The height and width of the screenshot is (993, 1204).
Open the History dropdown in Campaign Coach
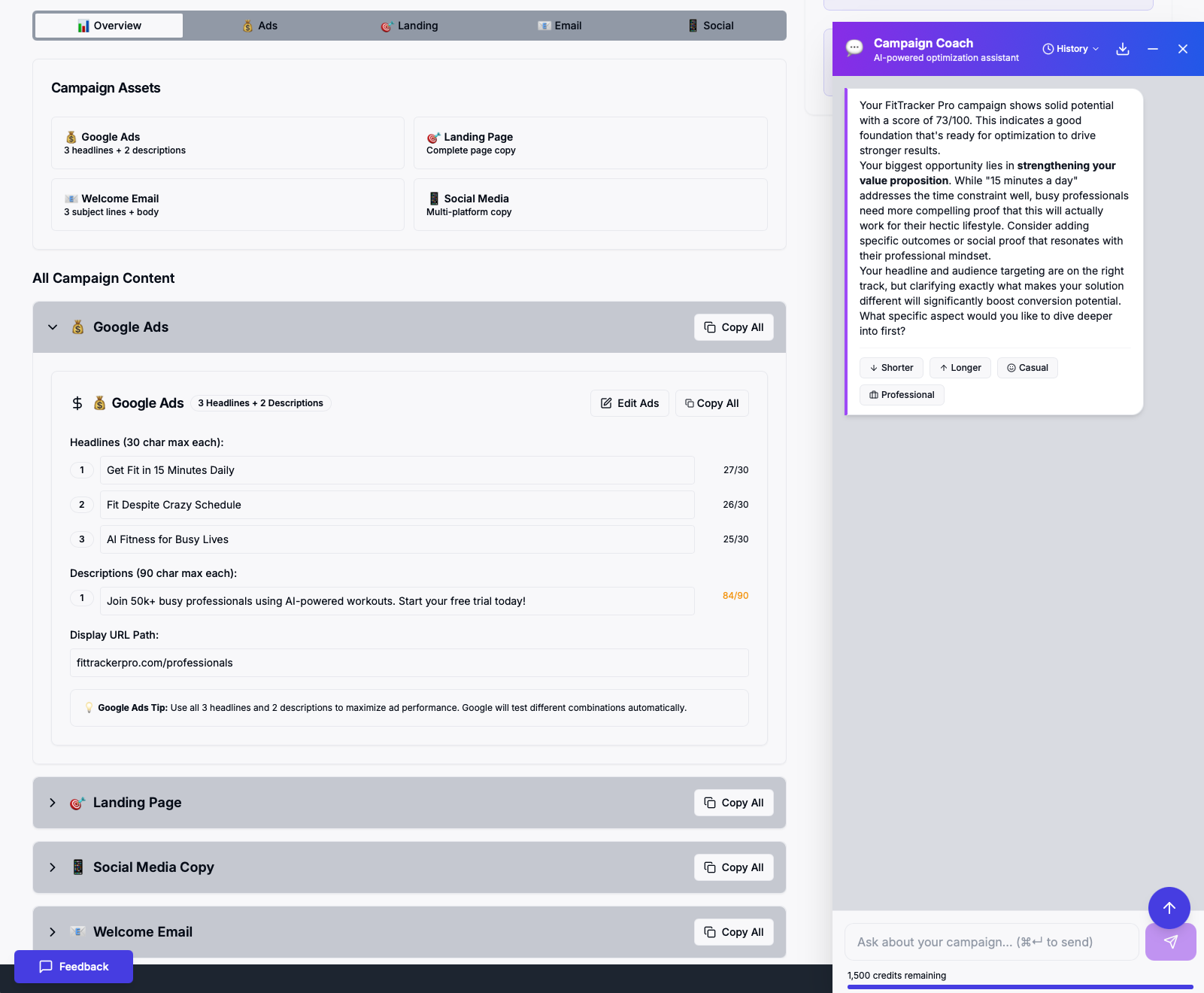(1069, 48)
